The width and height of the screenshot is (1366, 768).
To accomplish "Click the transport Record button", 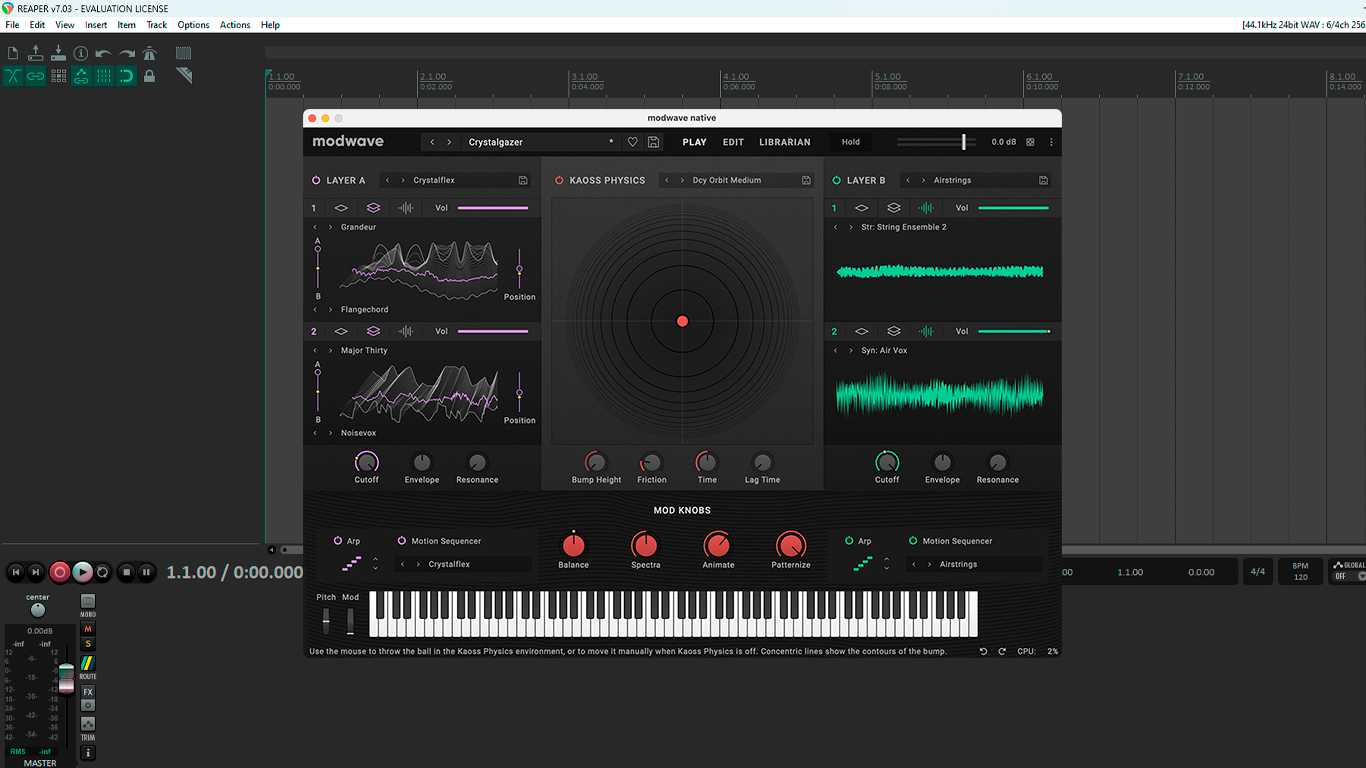I will coord(60,572).
